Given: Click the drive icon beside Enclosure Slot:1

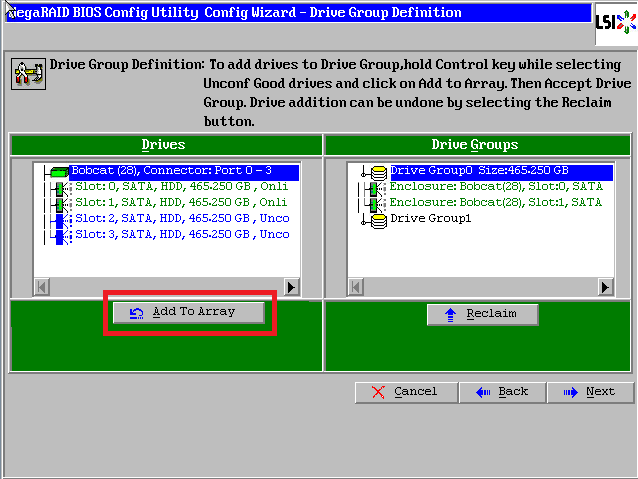Looking at the screenshot, I should [376, 205].
